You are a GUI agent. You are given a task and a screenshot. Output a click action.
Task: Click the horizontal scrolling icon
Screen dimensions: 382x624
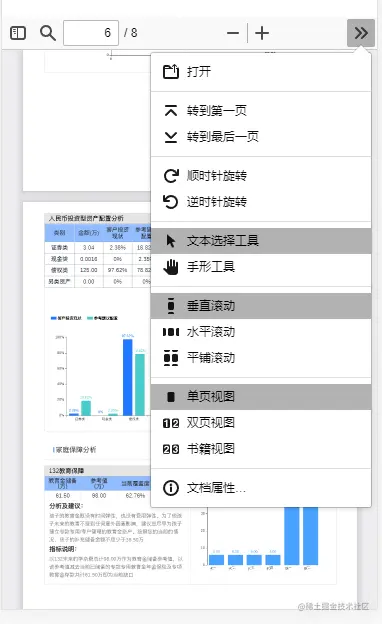point(171,332)
